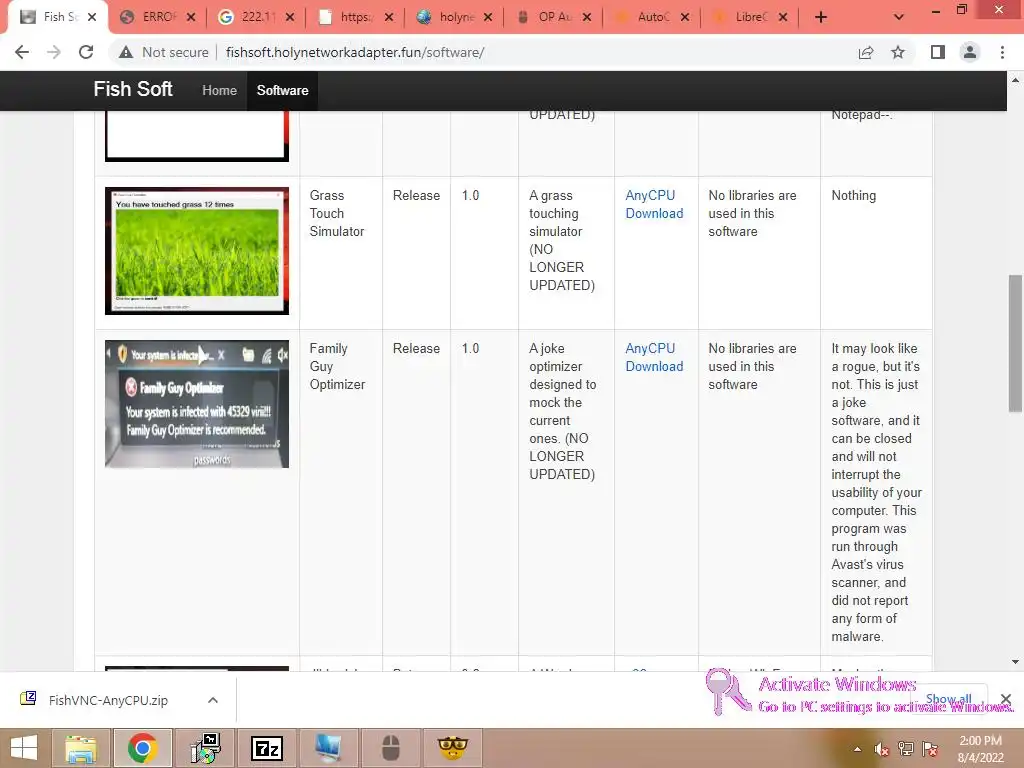
Task: Open the browser side panel
Action: pos(938,52)
